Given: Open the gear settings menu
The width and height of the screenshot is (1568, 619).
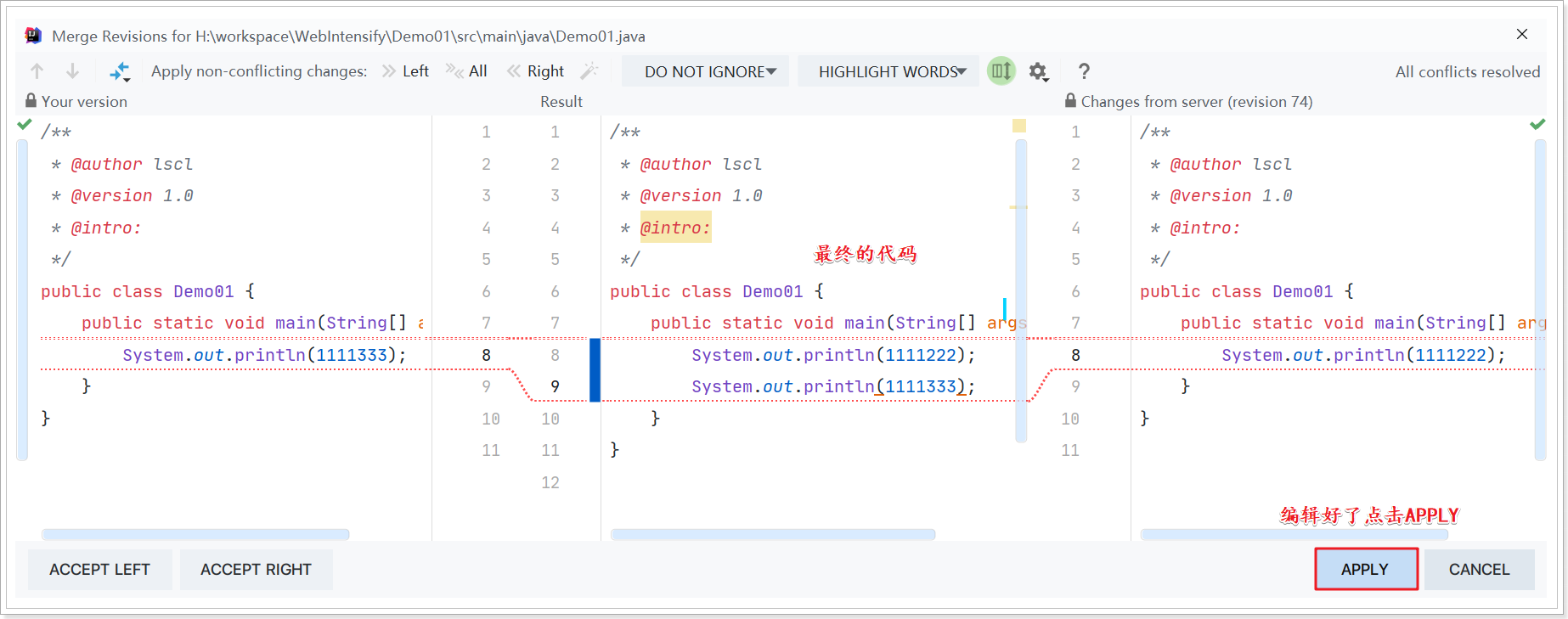Looking at the screenshot, I should click(1038, 71).
